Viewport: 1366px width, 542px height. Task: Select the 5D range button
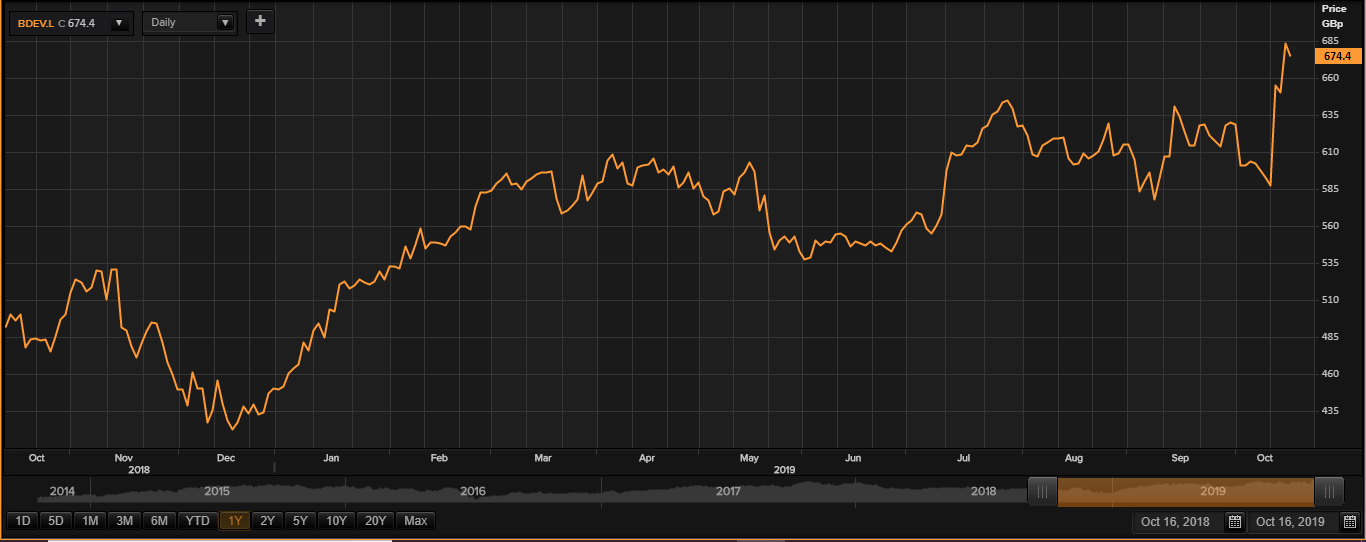55,521
